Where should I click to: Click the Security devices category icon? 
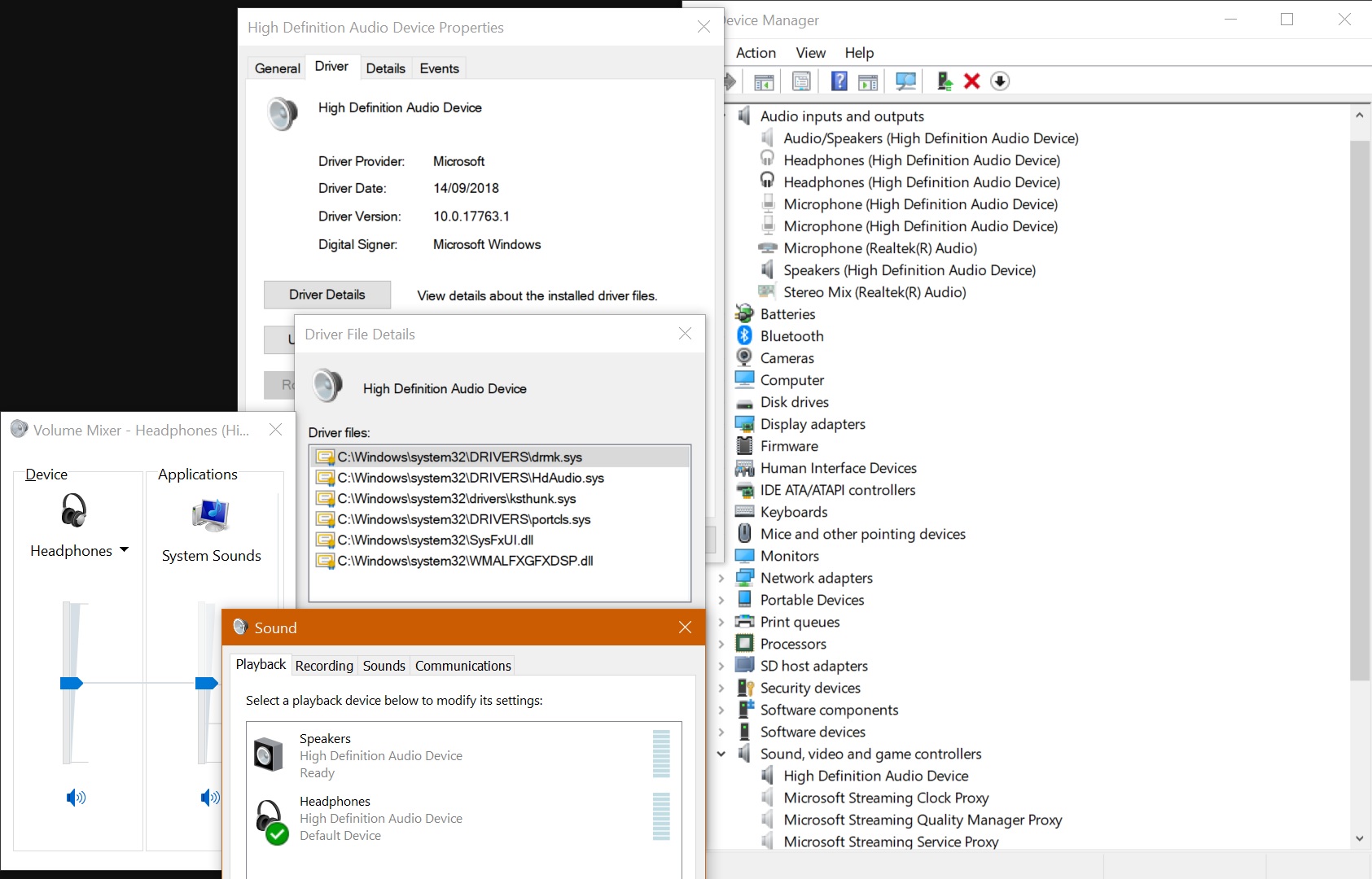click(744, 687)
